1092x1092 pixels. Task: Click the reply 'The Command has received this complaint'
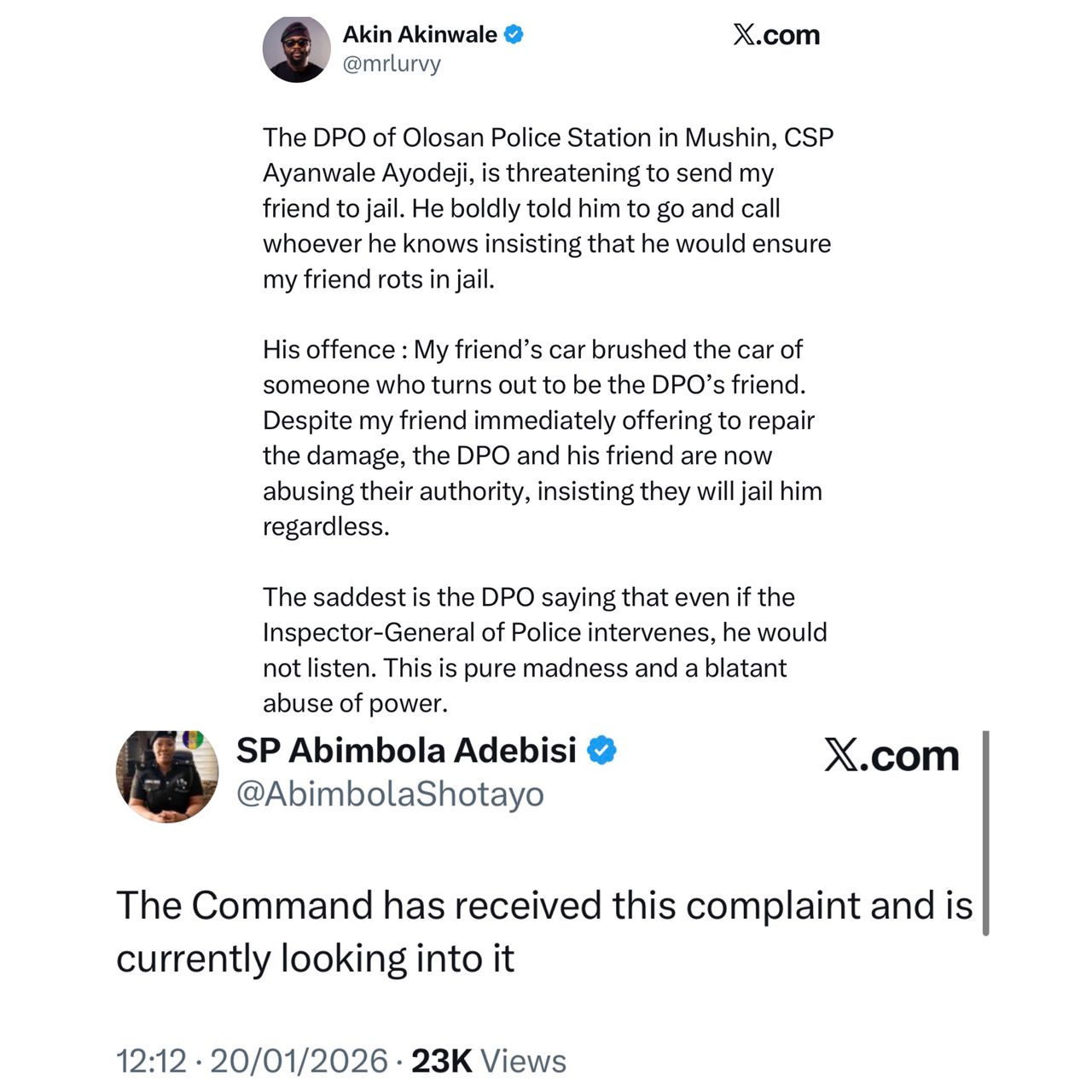point(543,906)
